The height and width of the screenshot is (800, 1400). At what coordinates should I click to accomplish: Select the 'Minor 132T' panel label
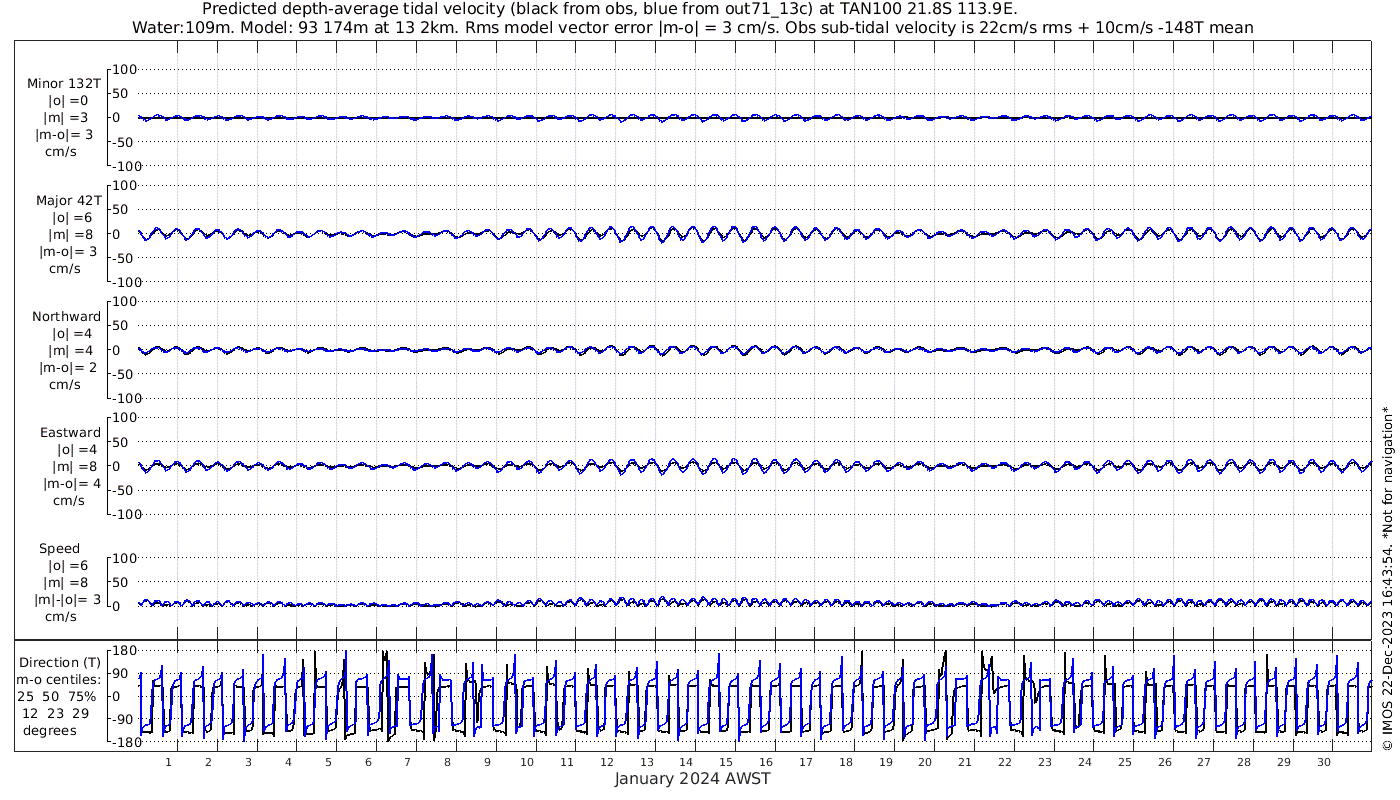pyautogui.click(x=64, y=84)
